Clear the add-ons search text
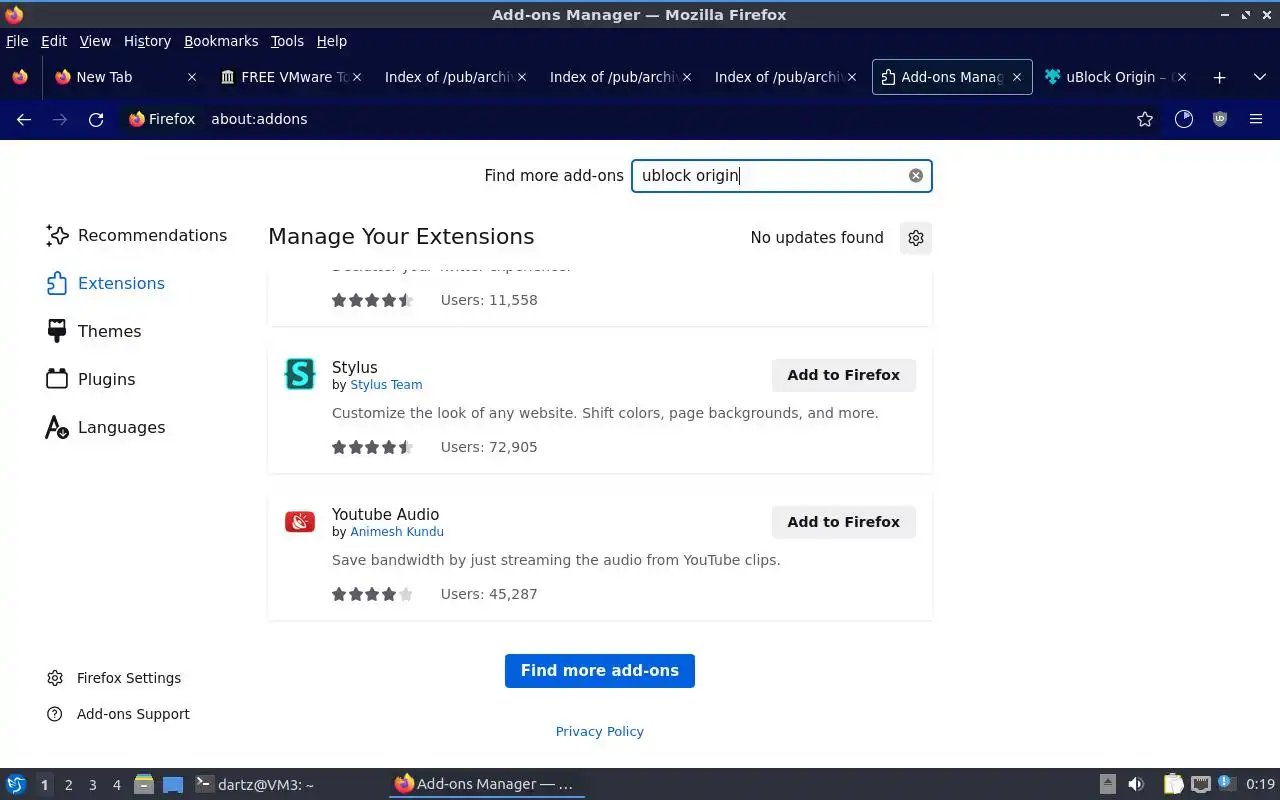Screen dimensions: 1280x800 [916, 176]
